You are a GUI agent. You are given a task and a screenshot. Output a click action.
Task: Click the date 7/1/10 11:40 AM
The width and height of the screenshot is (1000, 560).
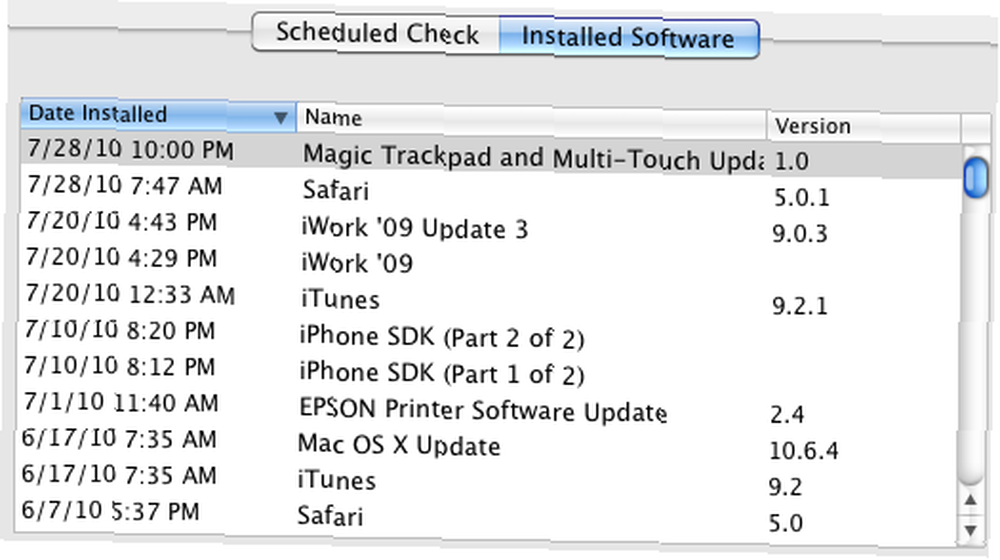pyautogui.click(x=121, y=403)
